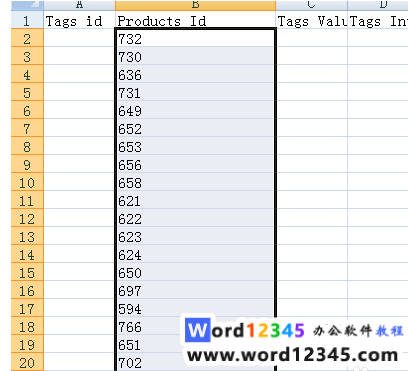Select row 14 header
Viewport: 408px width, 371px height.
pos(27,254)
